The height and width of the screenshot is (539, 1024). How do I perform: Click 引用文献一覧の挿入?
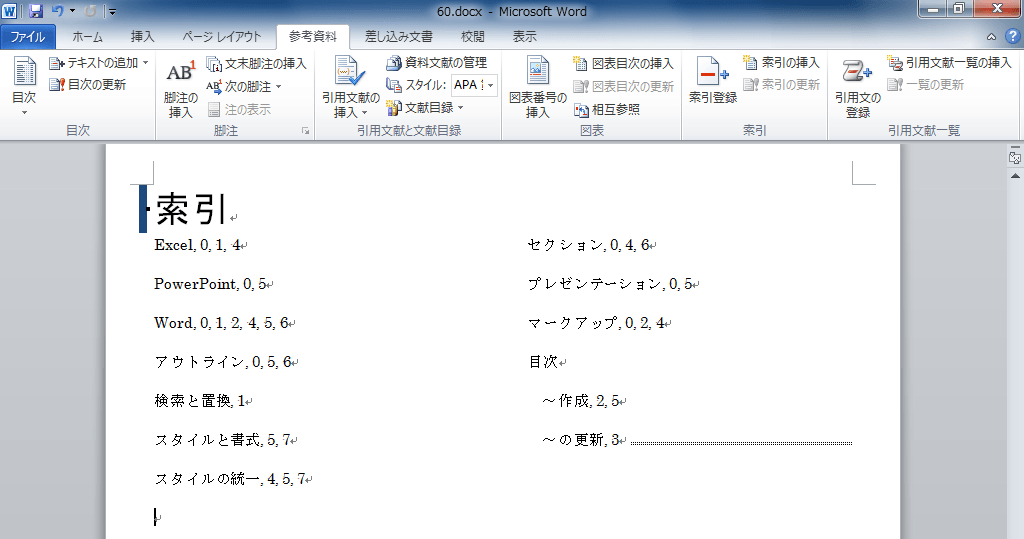pos(949,63)
